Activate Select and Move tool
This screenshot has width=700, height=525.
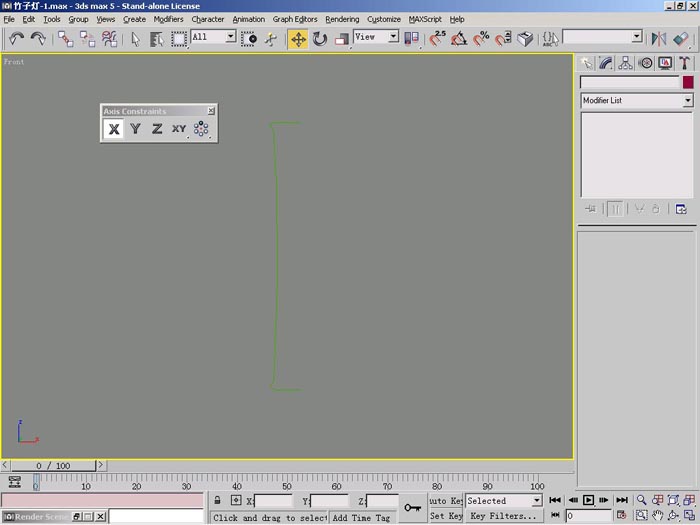(298, 39)
